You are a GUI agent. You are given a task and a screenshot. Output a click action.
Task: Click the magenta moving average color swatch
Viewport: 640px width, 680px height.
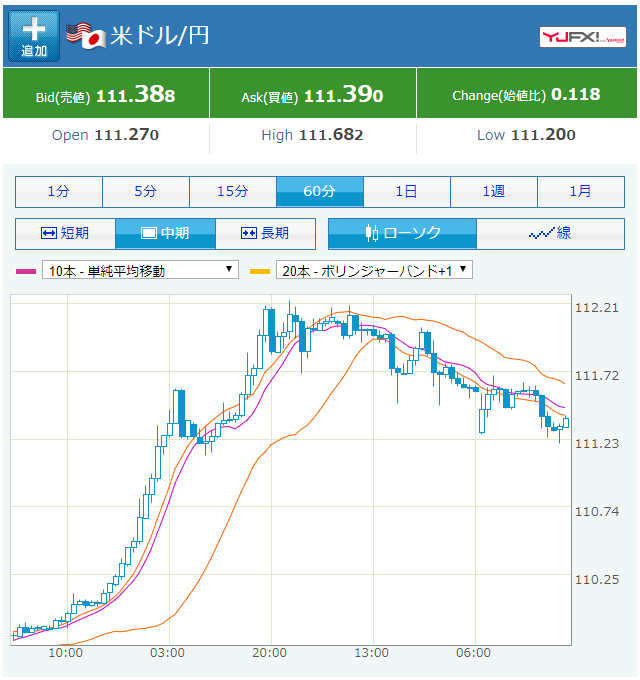(26, 271)
